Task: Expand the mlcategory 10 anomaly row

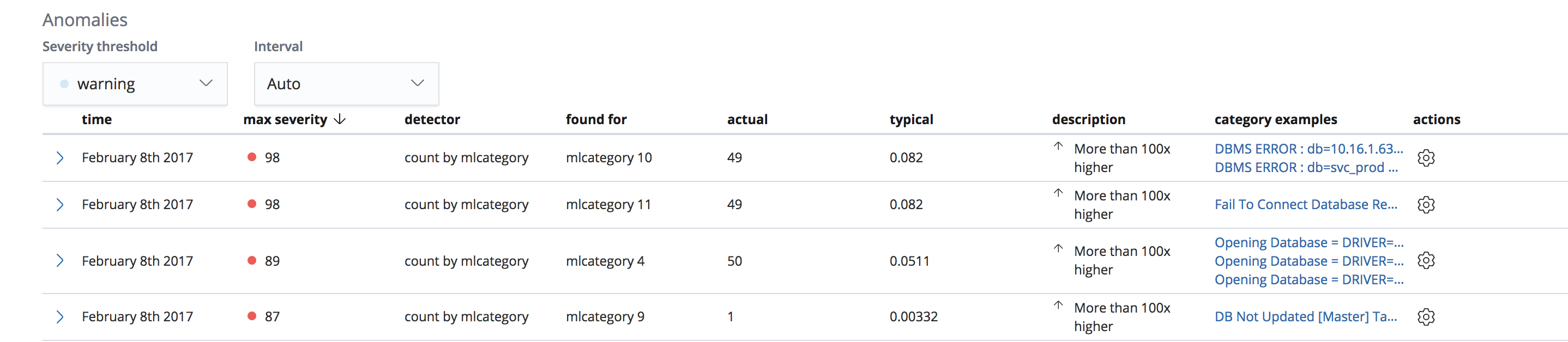Action: coord(61,157)
